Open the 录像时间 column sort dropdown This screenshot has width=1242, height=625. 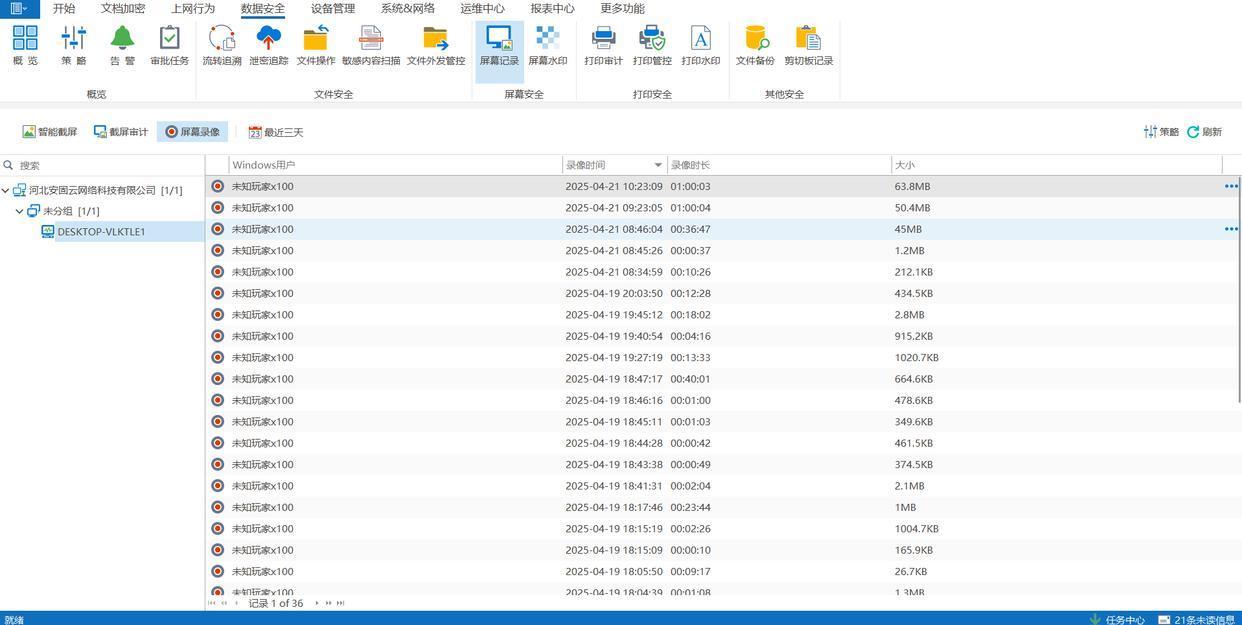[x=658, y=165]
